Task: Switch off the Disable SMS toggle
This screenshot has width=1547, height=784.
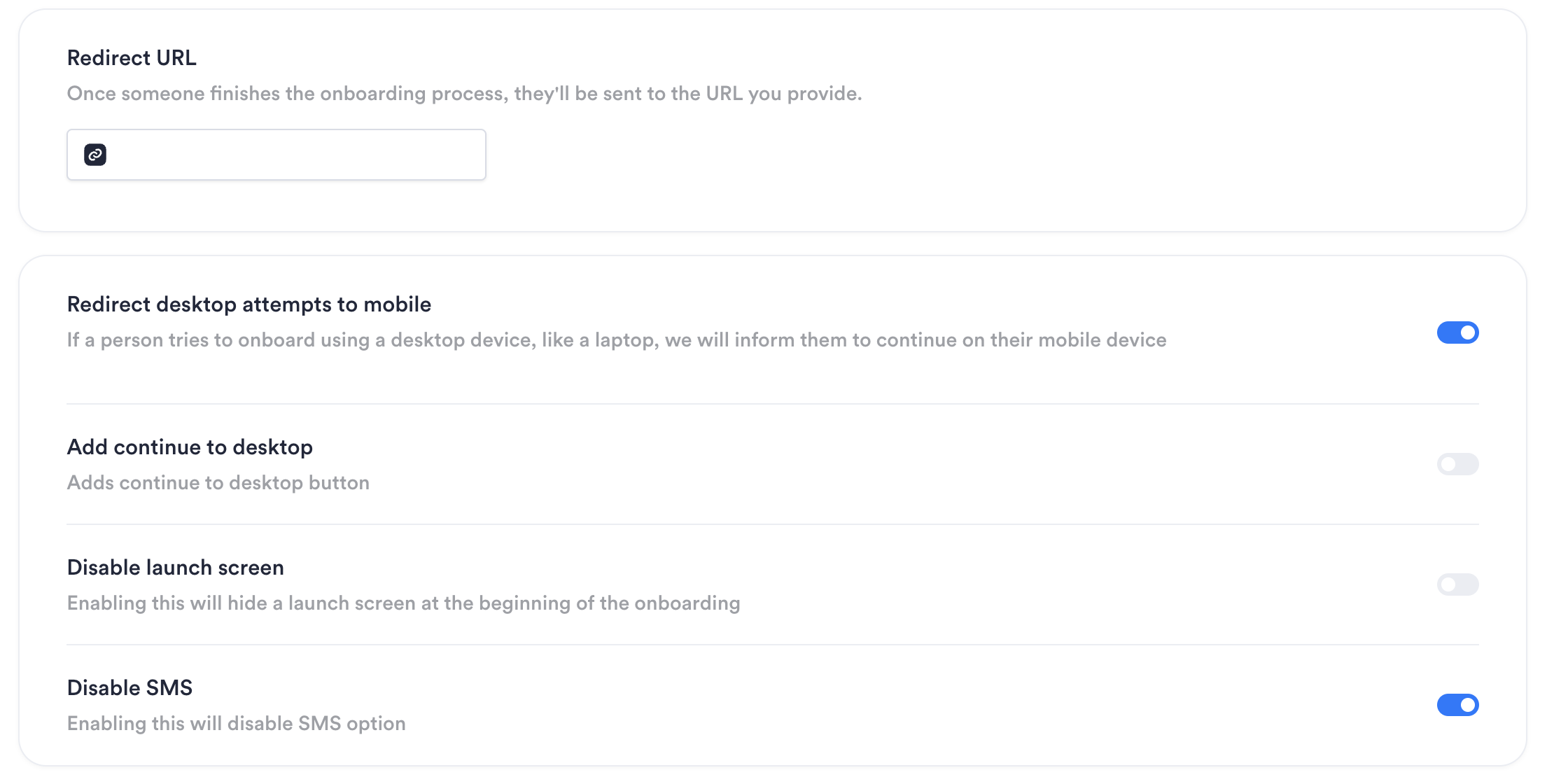Action: [1457, 705]
